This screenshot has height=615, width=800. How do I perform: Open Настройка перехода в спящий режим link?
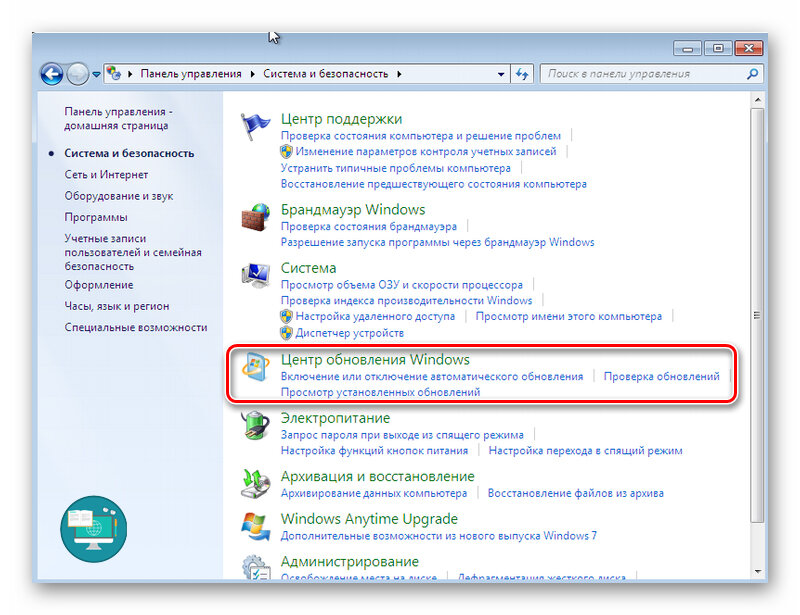pyautogui.click(x=585, y=451)
